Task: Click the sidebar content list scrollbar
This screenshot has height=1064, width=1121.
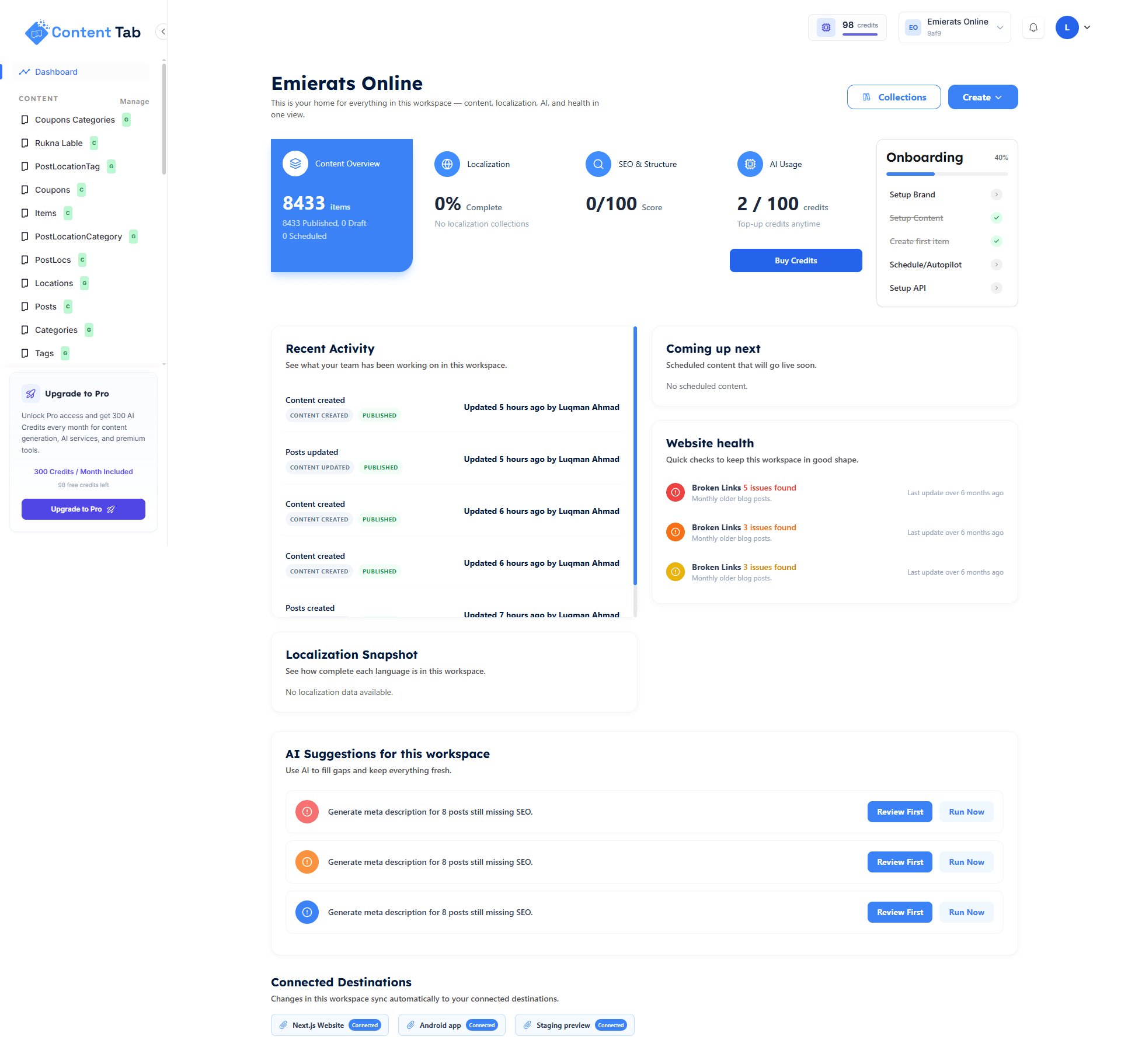Action: [164, 119]
